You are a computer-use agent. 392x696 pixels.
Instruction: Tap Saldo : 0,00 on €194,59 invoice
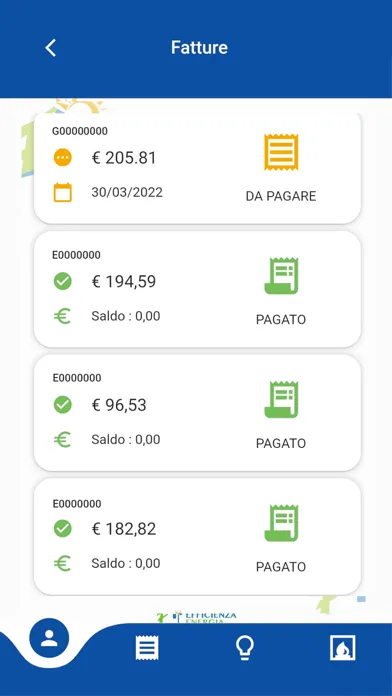point(126,316)
